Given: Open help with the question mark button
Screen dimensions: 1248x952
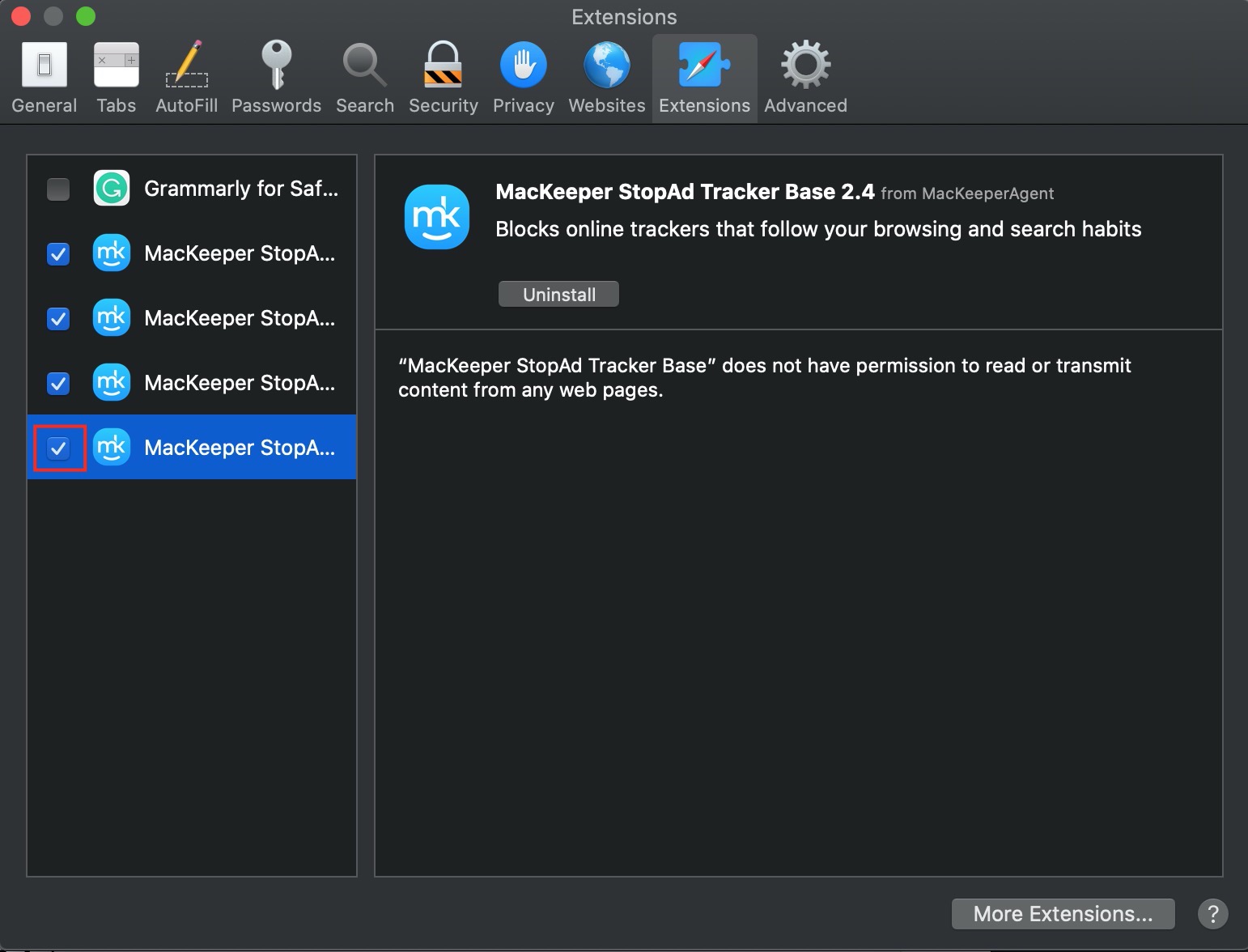Looking at the screenshot, I should pos(1212,914).
